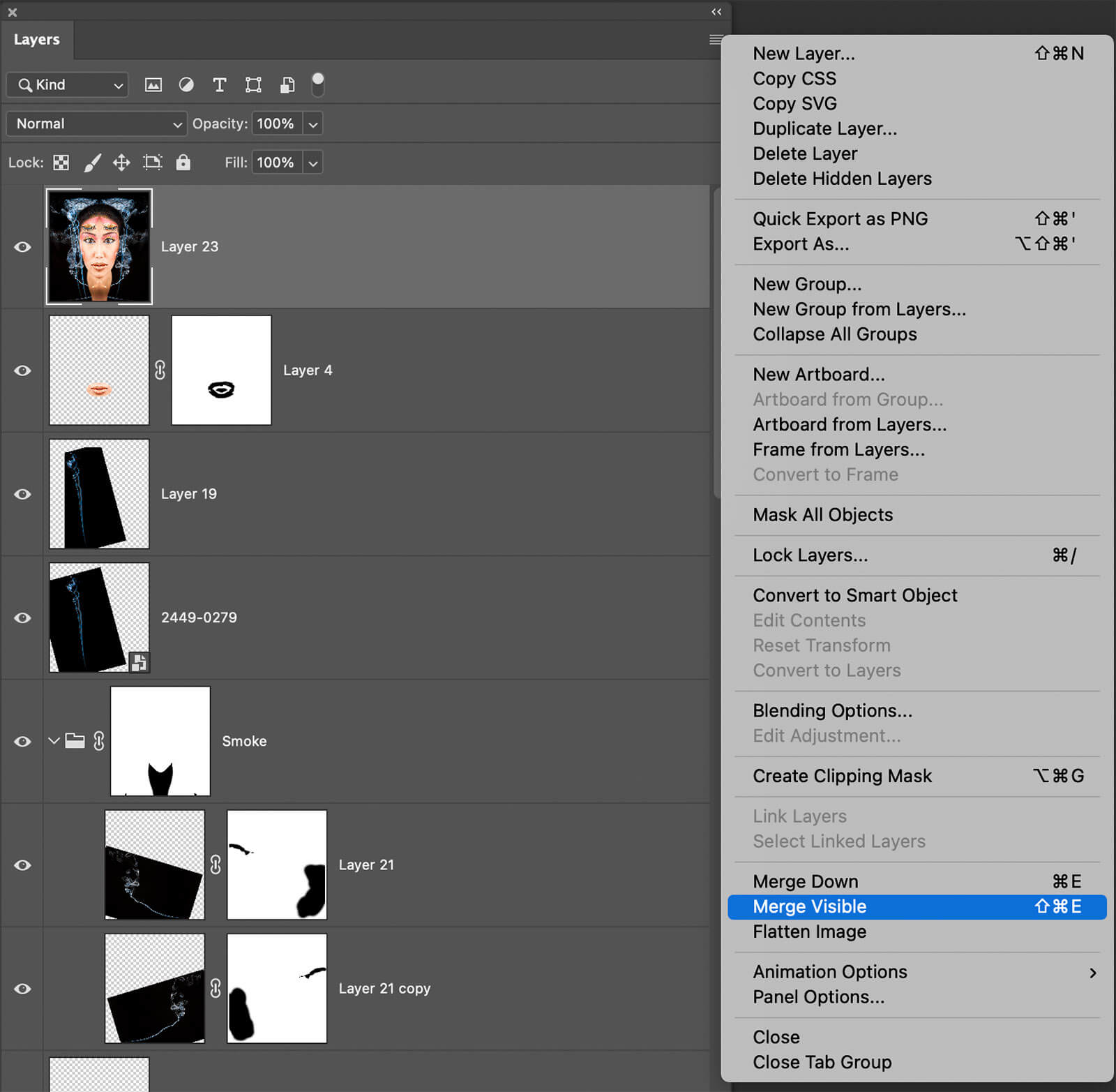Select Layer 4 mask thumbnail
Screen dimensions: 1116x1092
(221, 370)
